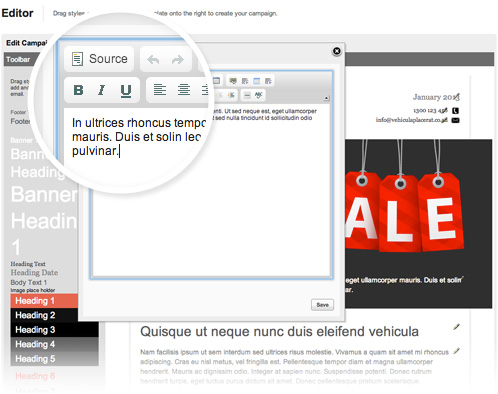Edit the January 2013 date pencil
The height and width of the screenshot is (394, 498).
point(457,96)
